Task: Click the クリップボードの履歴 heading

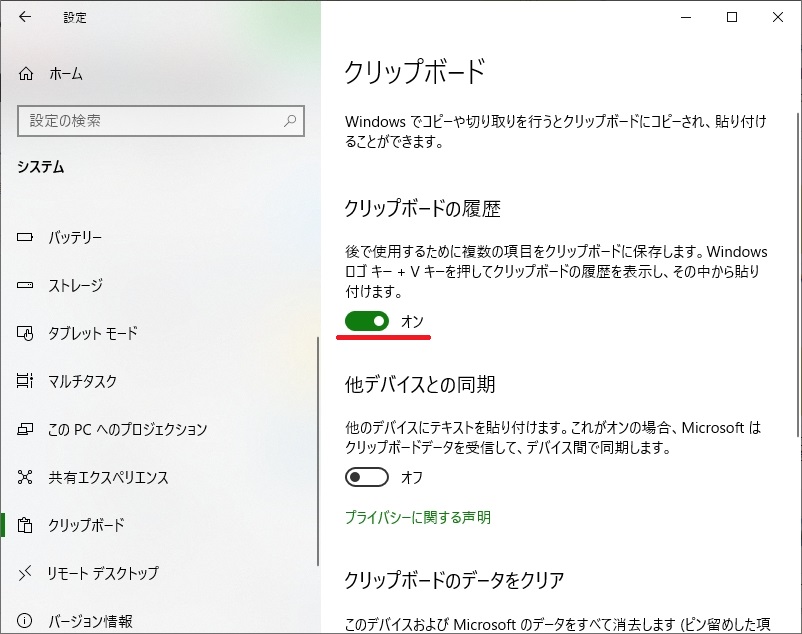Action: click(422, 209)
